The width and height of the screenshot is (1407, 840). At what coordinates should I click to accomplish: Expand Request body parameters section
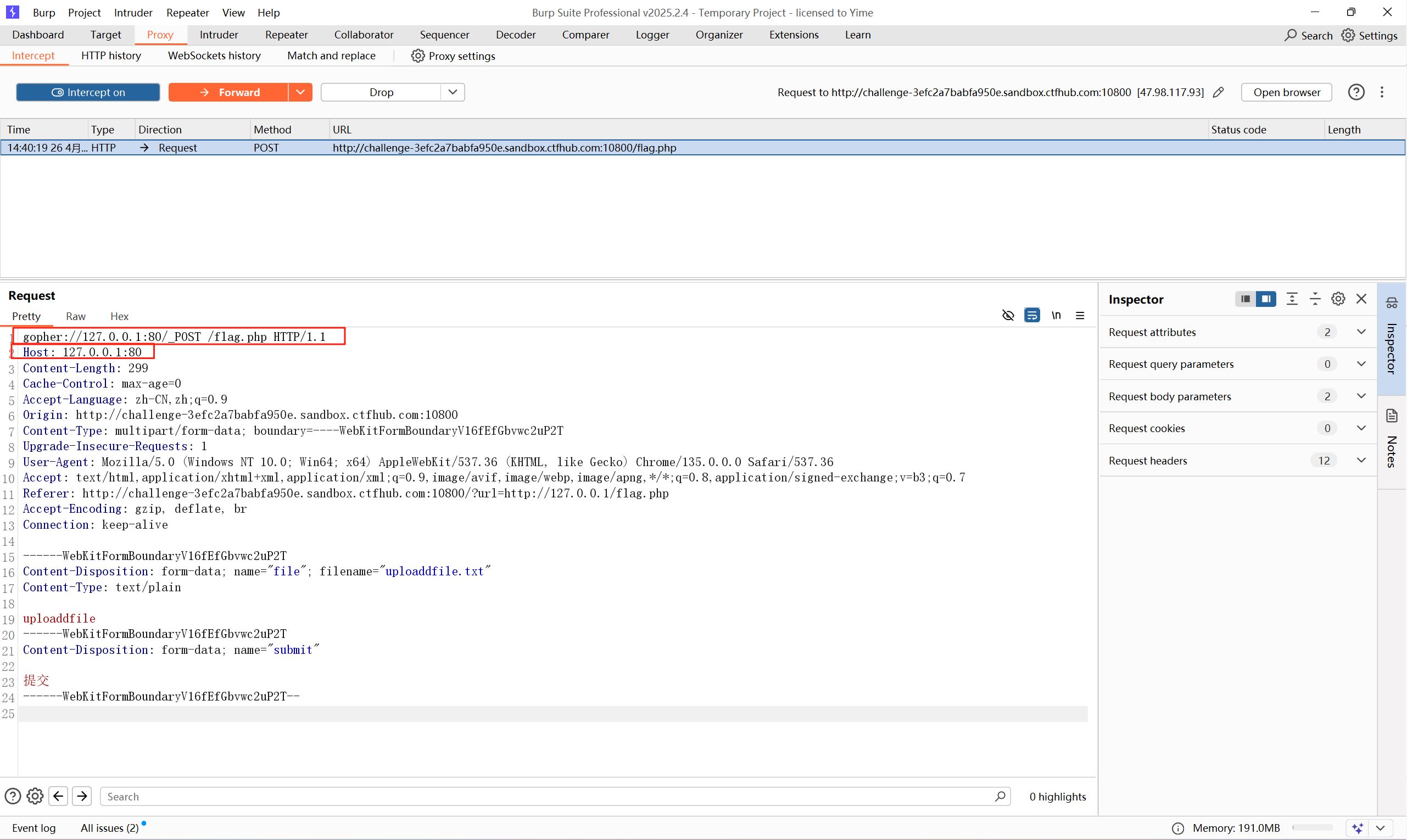point(1362,396)
